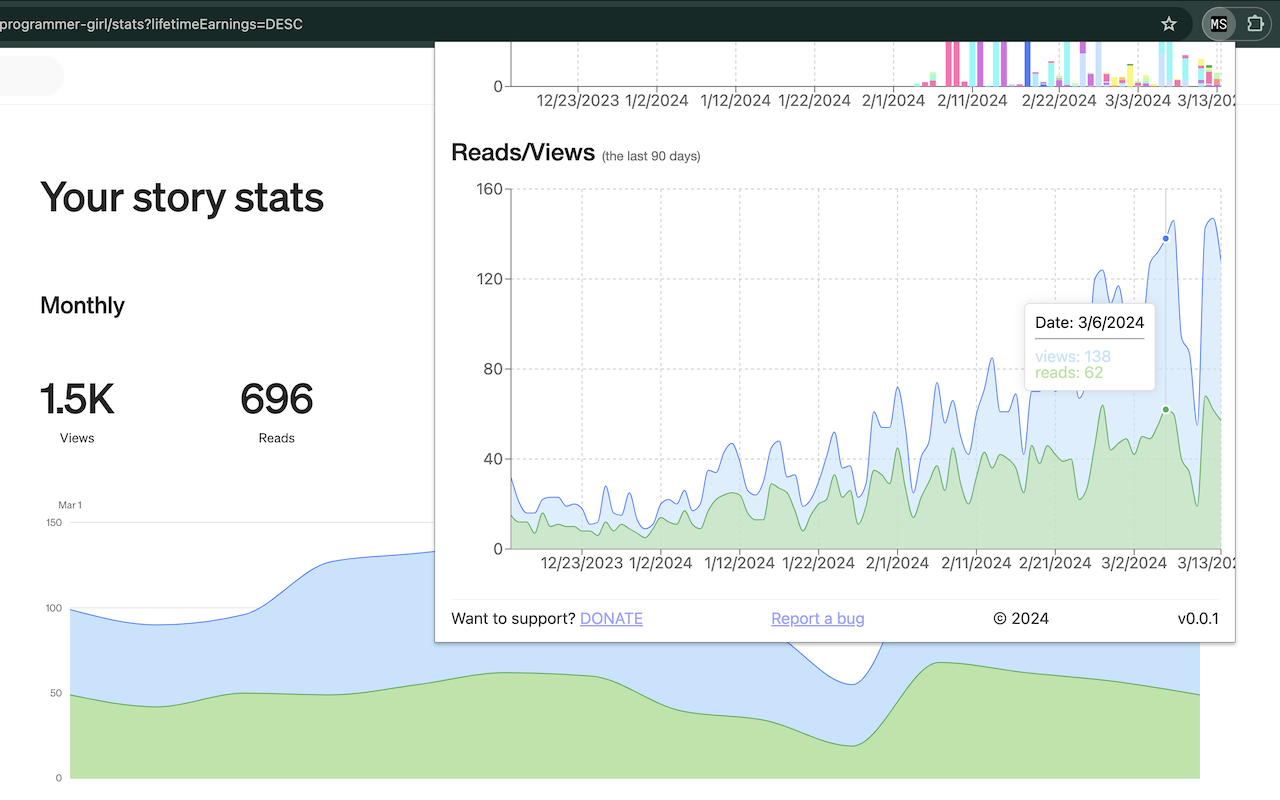
Task: Select the green reads data point on the chart
Action: point(1165,410)
